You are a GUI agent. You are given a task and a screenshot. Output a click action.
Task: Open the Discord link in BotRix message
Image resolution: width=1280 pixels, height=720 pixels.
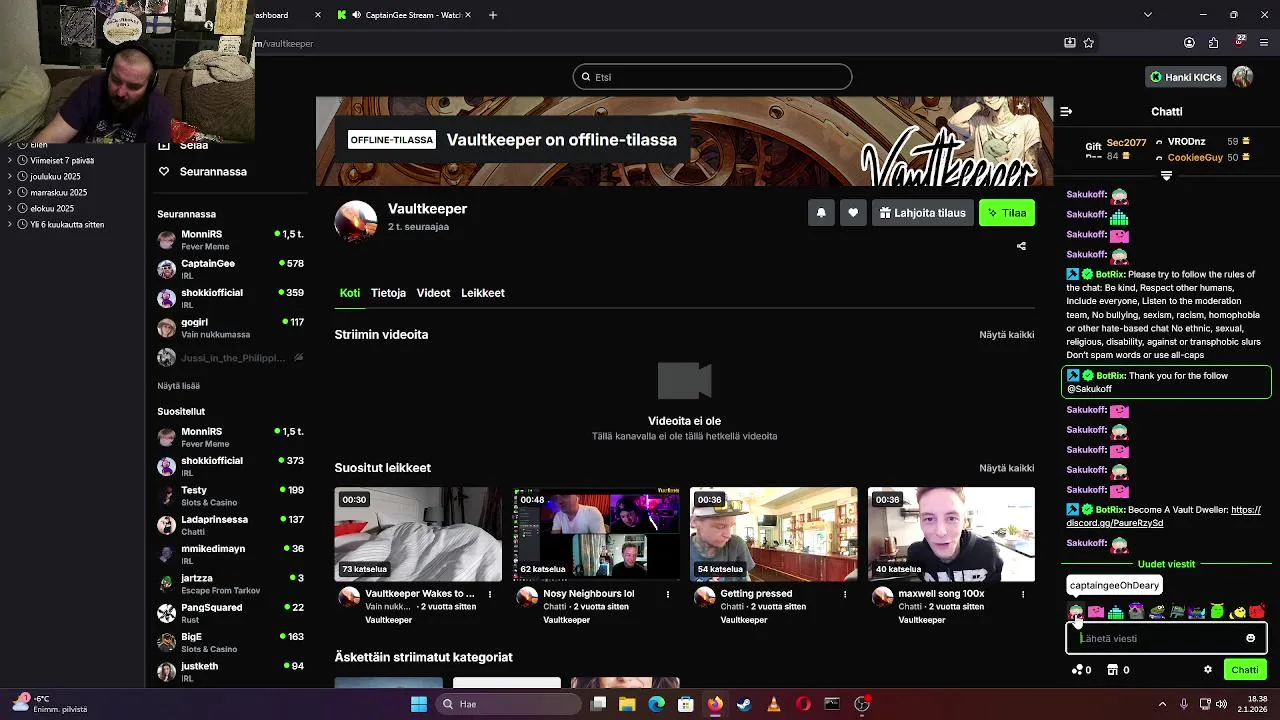(x=1164, y=517)
